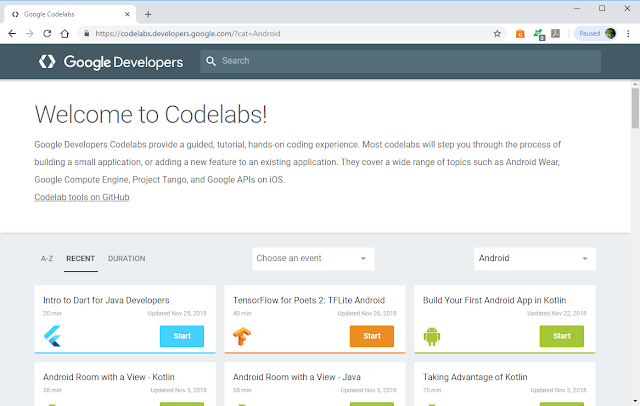Image resolution: width=640 pixels, height=406 pixels.
Task: Minimize the Chrome window
Action: pos(577,9)
